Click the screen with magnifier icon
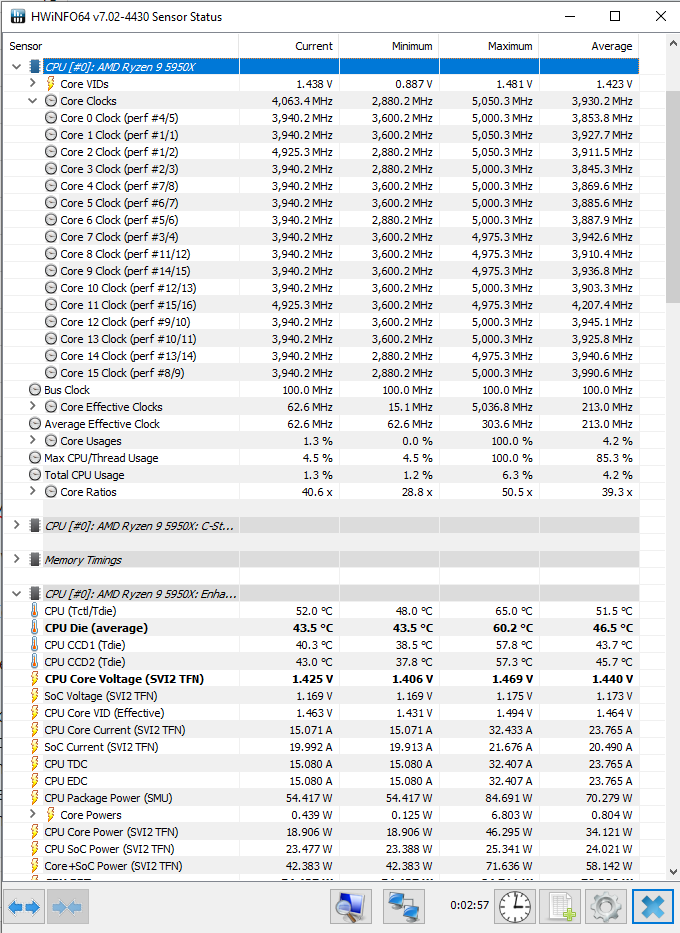680x933 pixels. 352,907
